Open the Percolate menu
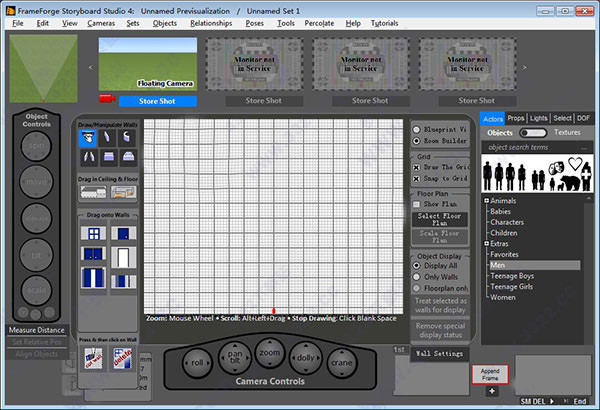The width and height of the screenshot is (600, 410). pos(319,23)
